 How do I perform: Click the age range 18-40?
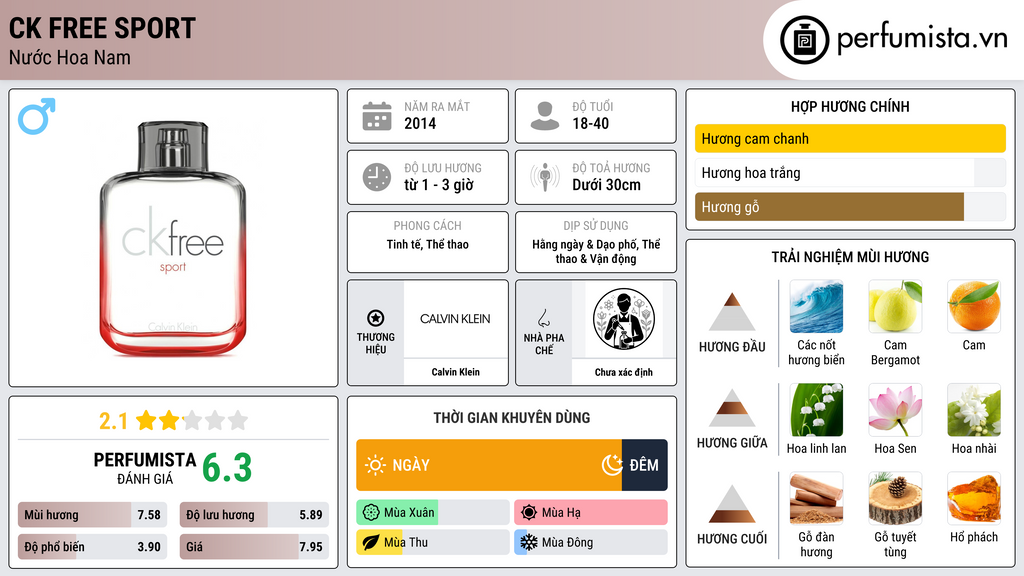tap(590, 123)
